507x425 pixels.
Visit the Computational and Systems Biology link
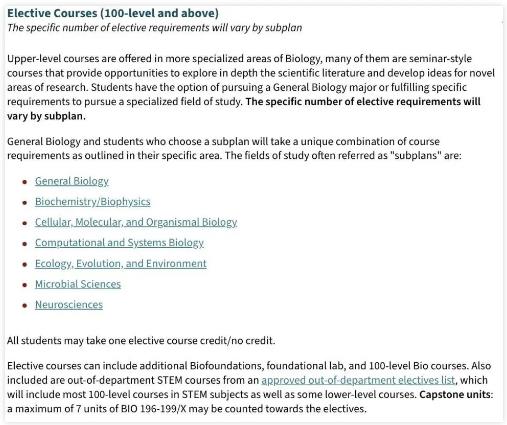pyautogui.click(x=119, y=243)
